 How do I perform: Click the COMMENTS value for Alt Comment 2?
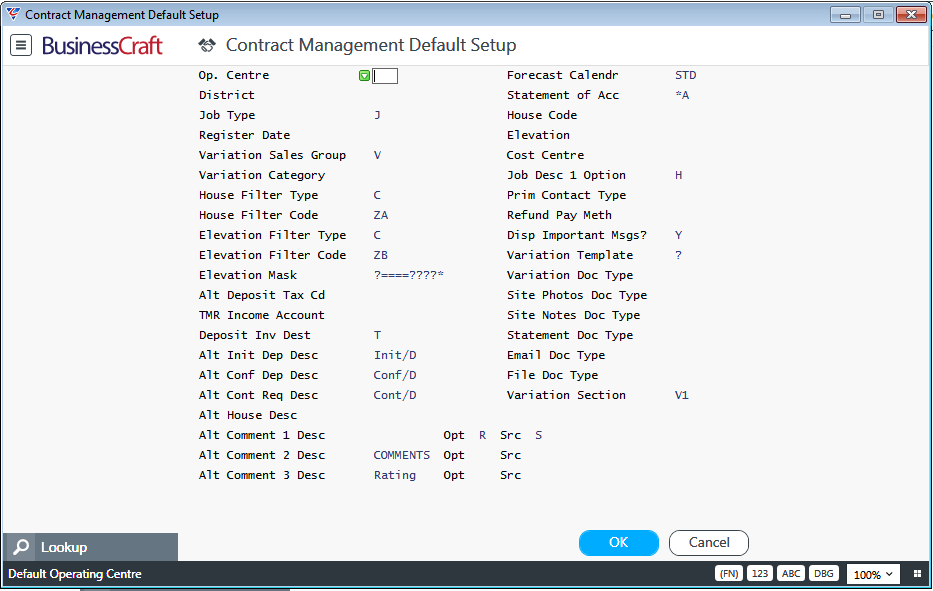pyautogui.click(x=402, y=455)
